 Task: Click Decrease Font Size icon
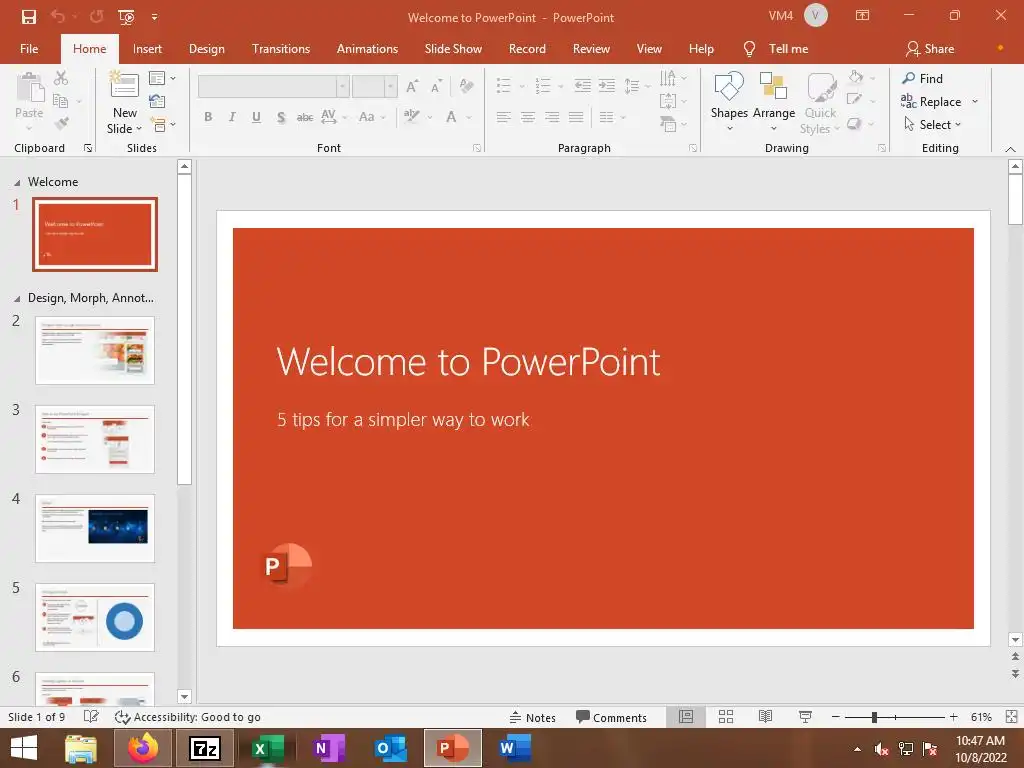(x=436, y=86)
